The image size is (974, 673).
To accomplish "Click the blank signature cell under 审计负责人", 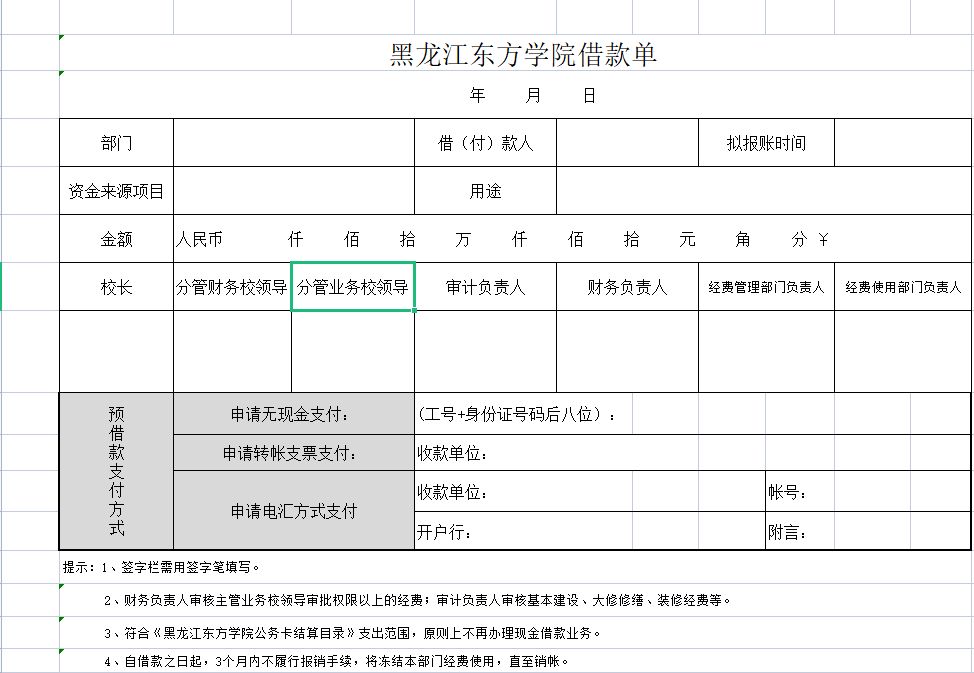I will (x=485, y=352).
